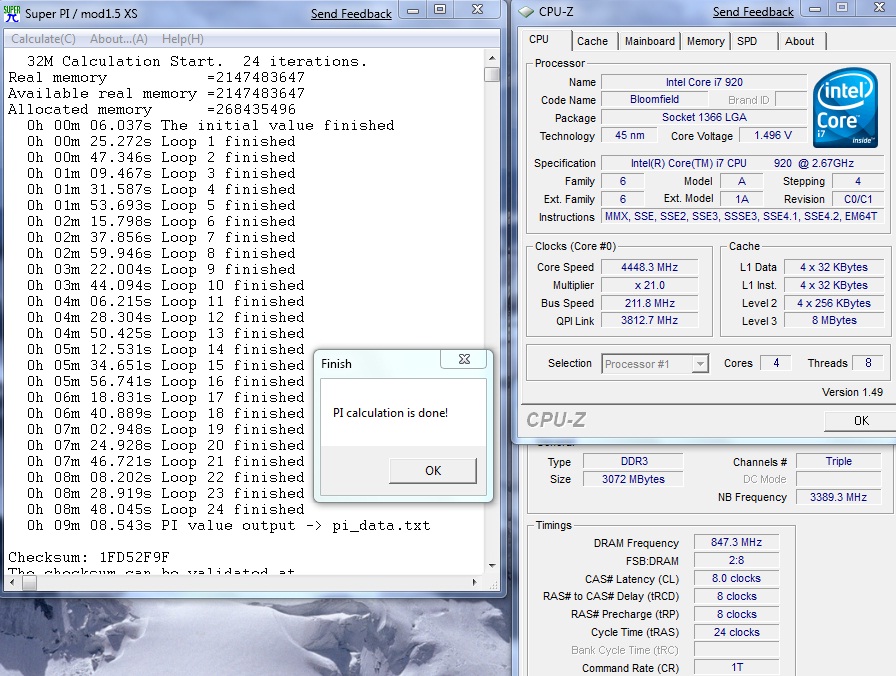Click the memory Type value 'DDR3'
This screenshot has width=896, height=676.
(633, 461)
